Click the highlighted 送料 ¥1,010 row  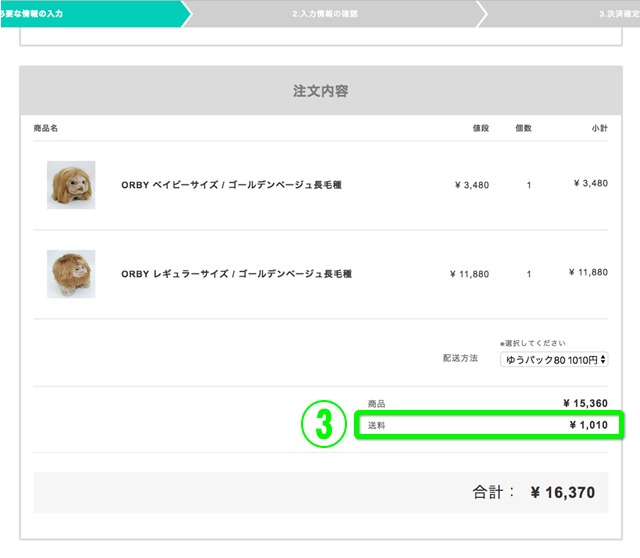point(489,425)
